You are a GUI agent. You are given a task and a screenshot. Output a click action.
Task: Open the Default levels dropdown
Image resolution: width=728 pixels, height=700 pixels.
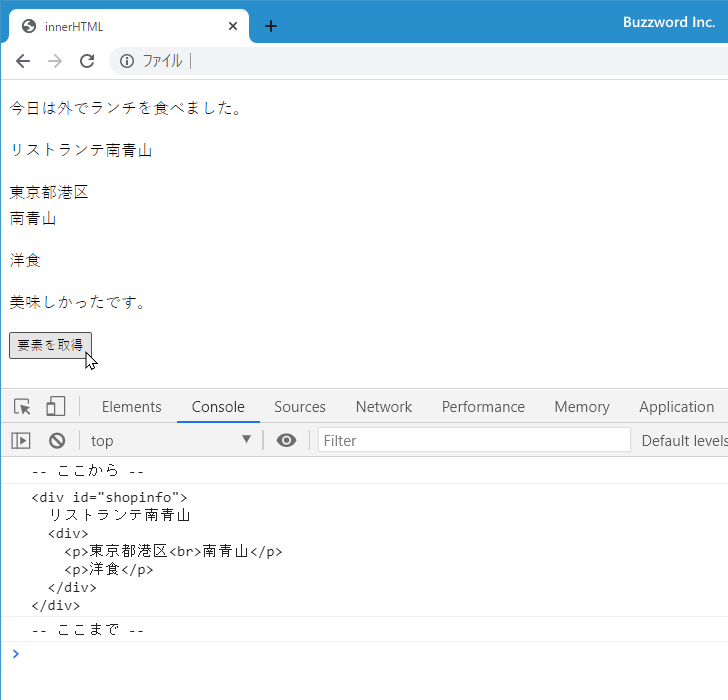pyautogui.click(x=684, y=441)
